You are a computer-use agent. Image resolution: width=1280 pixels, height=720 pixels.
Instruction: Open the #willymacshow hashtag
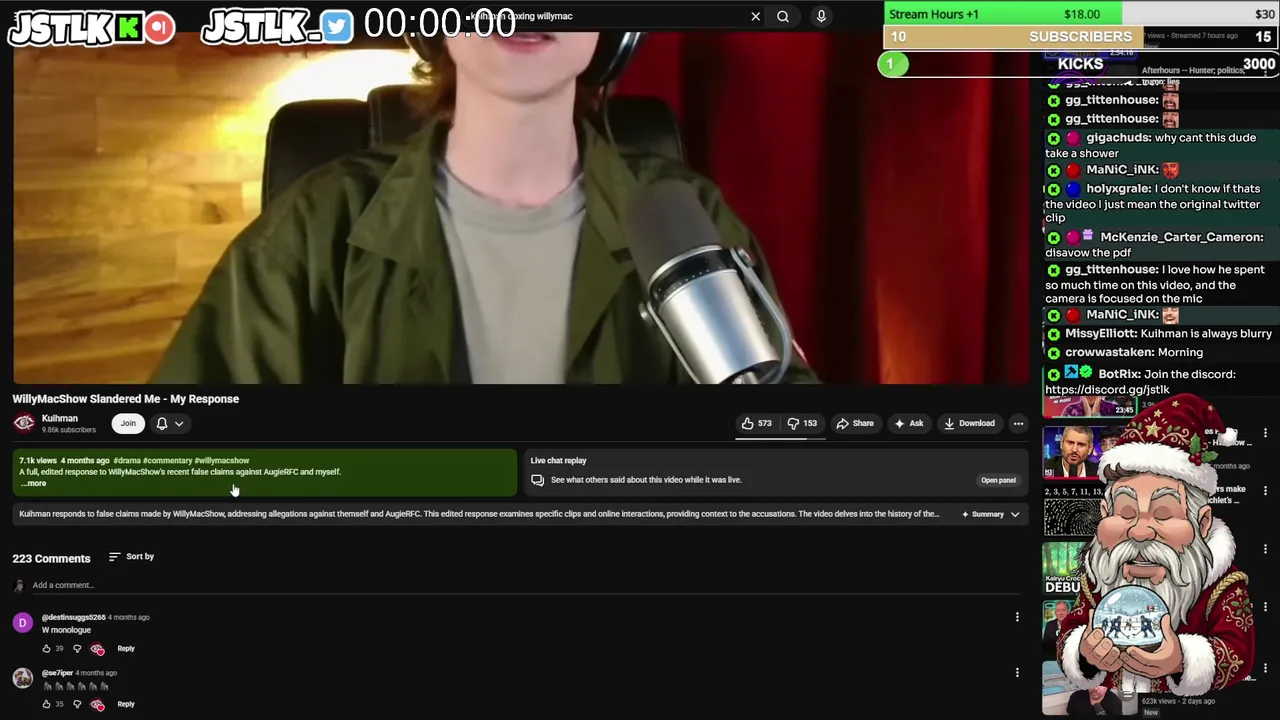[222, 461]
